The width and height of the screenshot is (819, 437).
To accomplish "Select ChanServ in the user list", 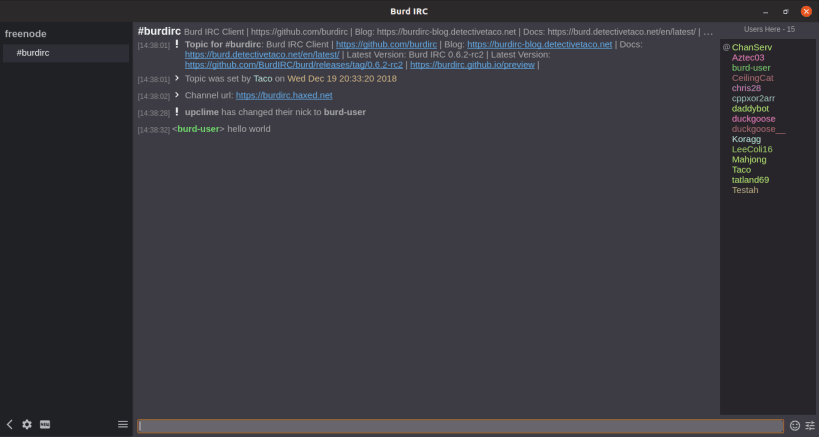I will 752,48.
